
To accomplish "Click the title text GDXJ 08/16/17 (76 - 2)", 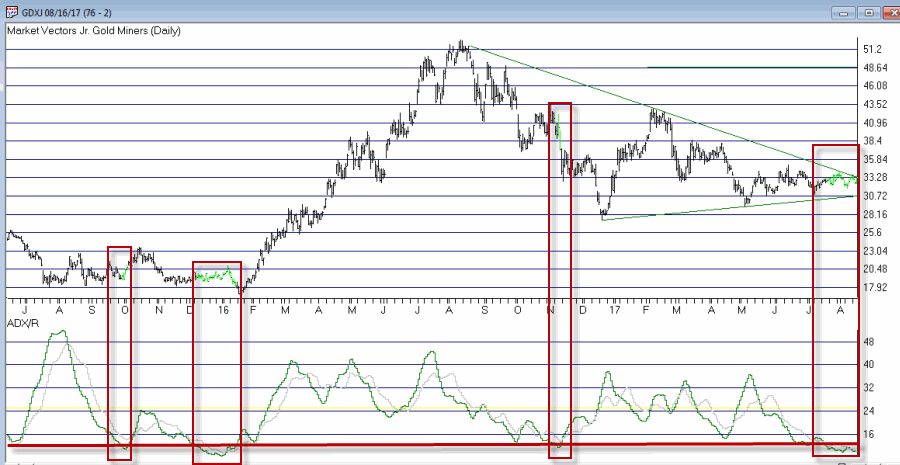I will [x=68, y=11].
